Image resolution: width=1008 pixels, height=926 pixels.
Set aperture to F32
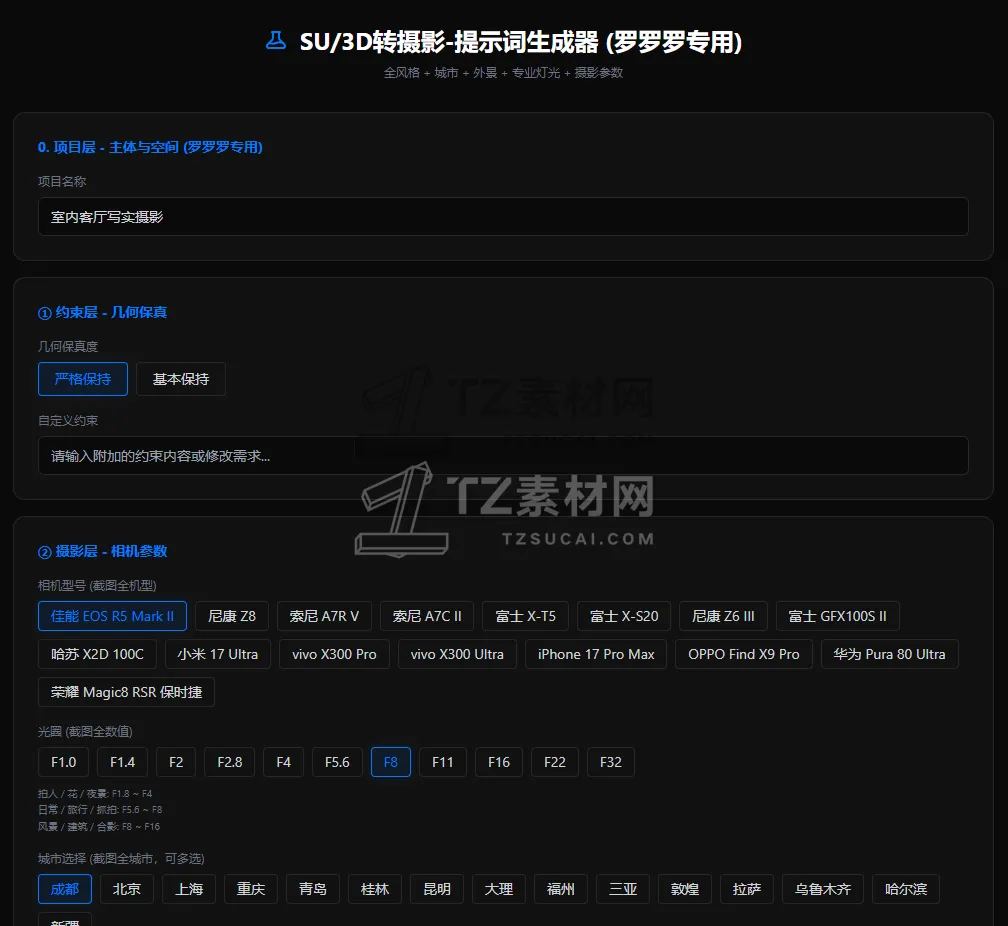tap(611, 762)
